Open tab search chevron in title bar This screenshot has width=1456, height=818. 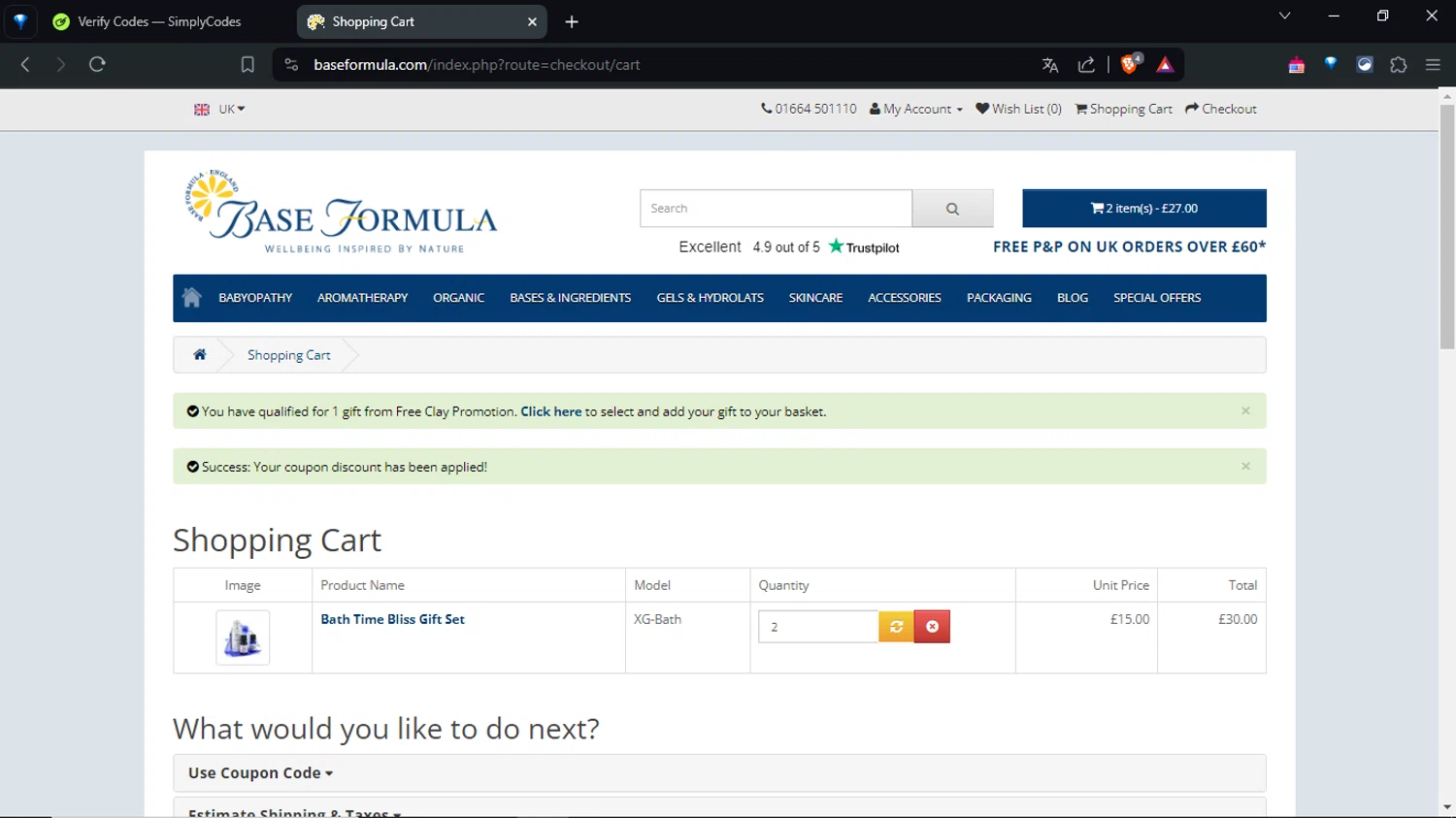click(x=1284, y=16)
